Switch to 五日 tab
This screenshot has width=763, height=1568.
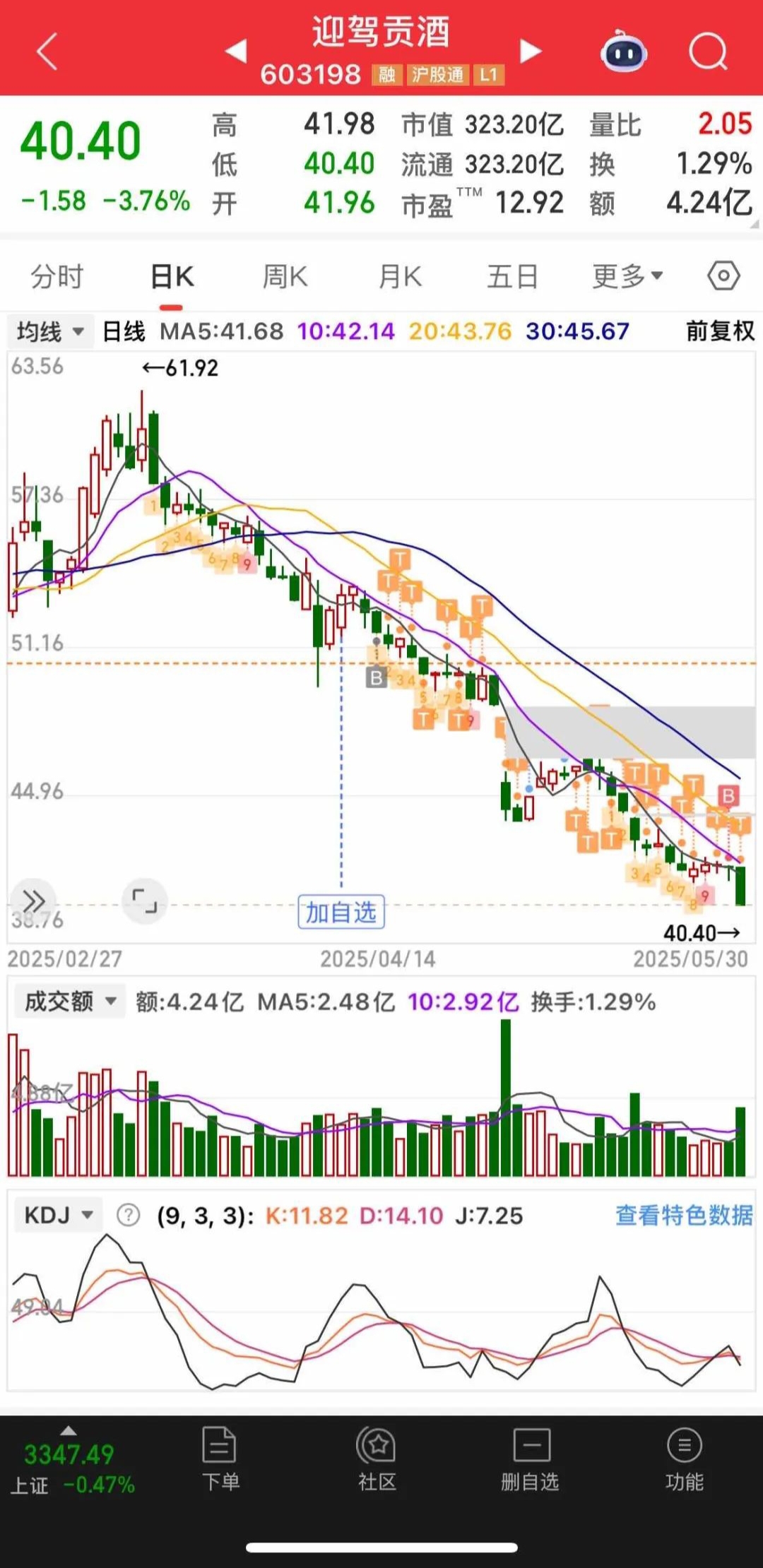coord(513,276)
